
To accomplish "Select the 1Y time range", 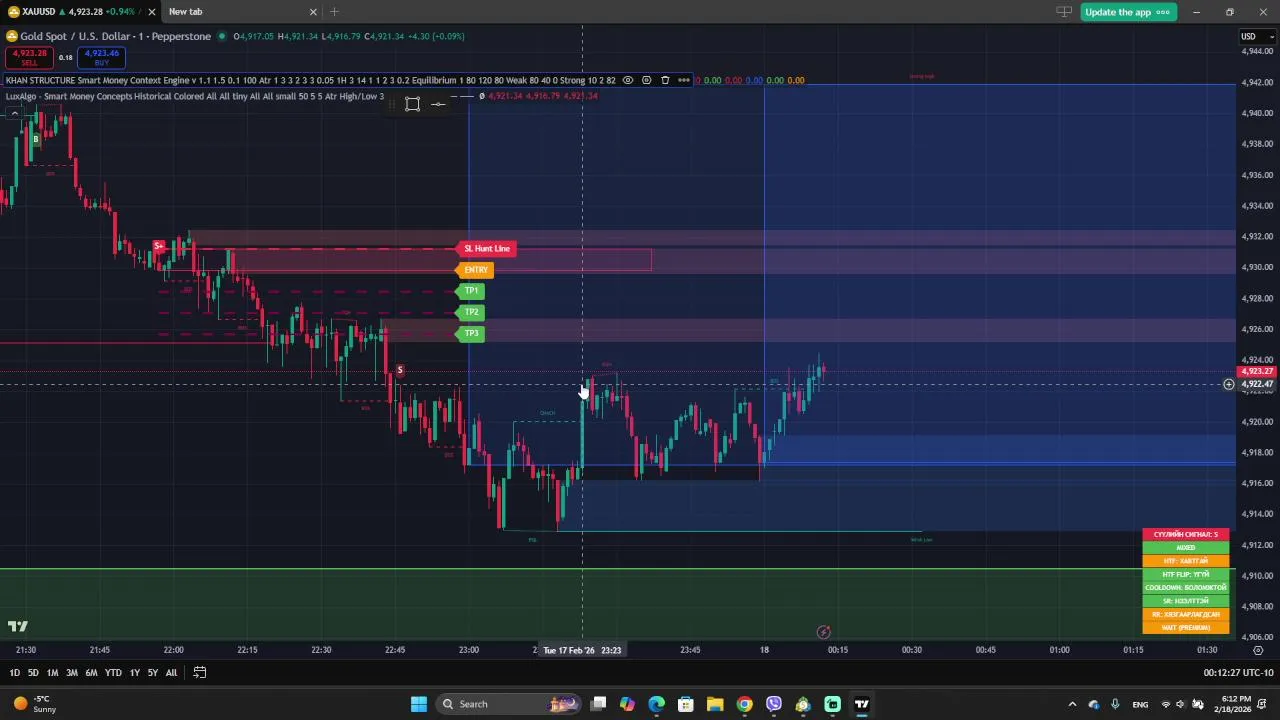I will tap(134, 673).
